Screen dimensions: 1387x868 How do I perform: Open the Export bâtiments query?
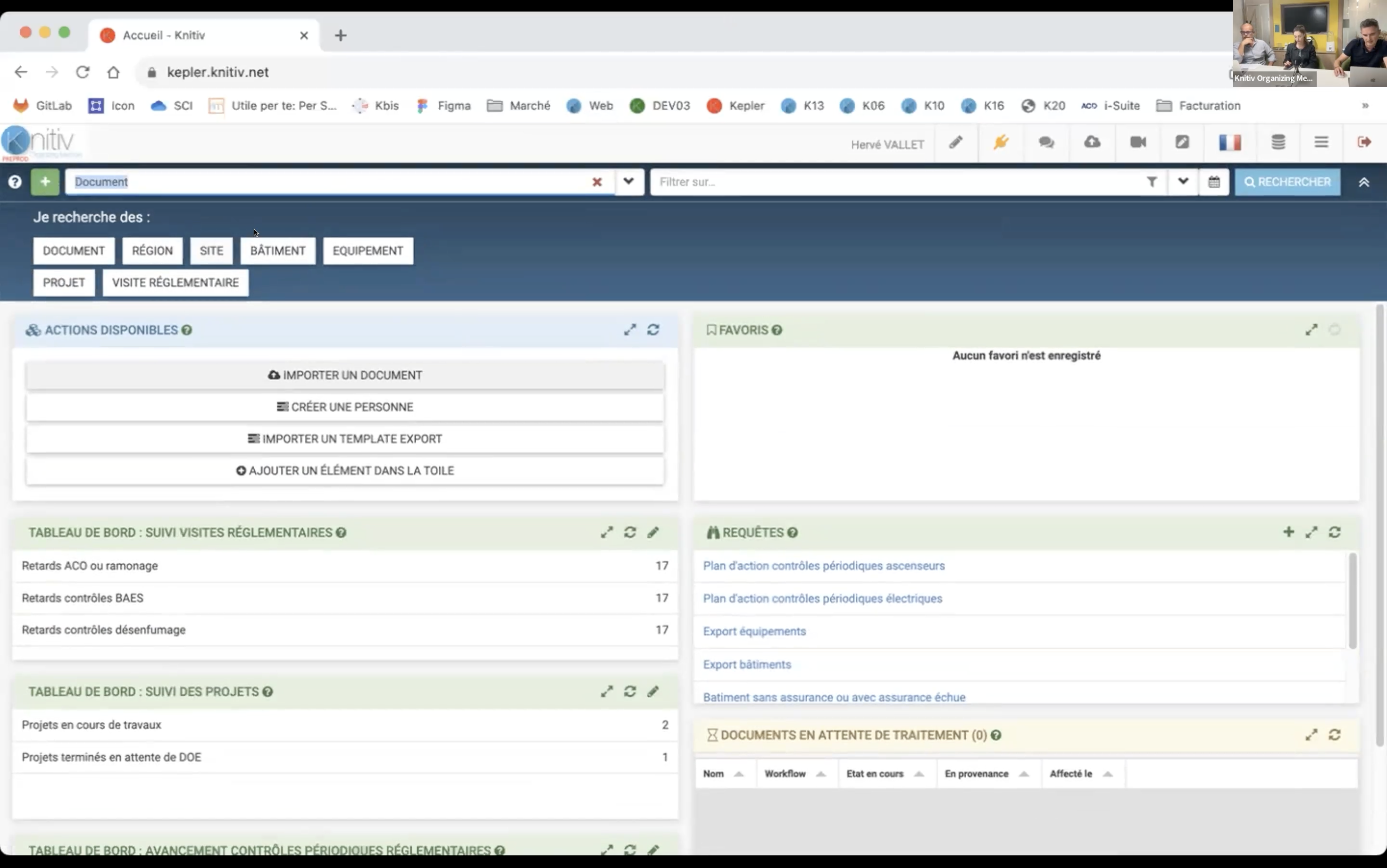[747, 664]
